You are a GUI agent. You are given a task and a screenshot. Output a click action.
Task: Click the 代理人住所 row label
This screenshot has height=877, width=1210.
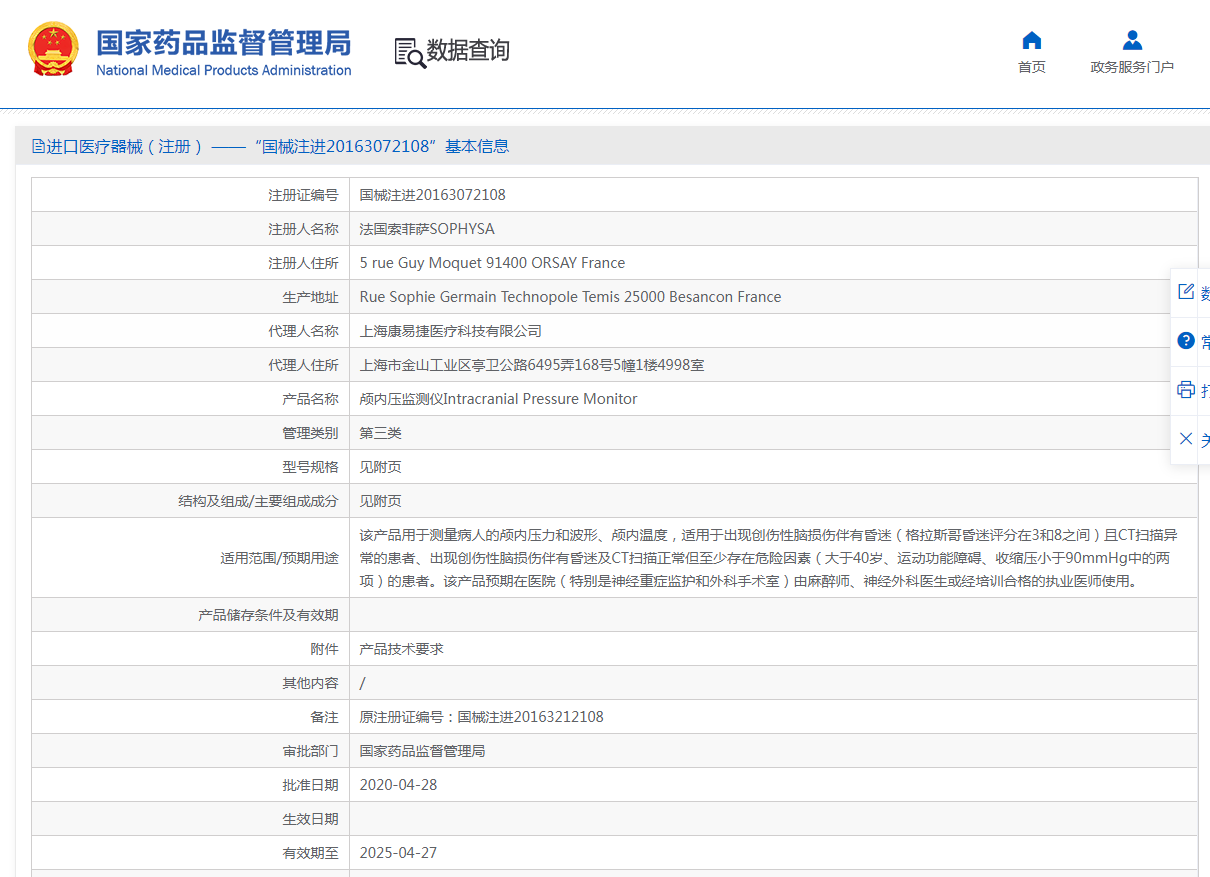point(303,365)
